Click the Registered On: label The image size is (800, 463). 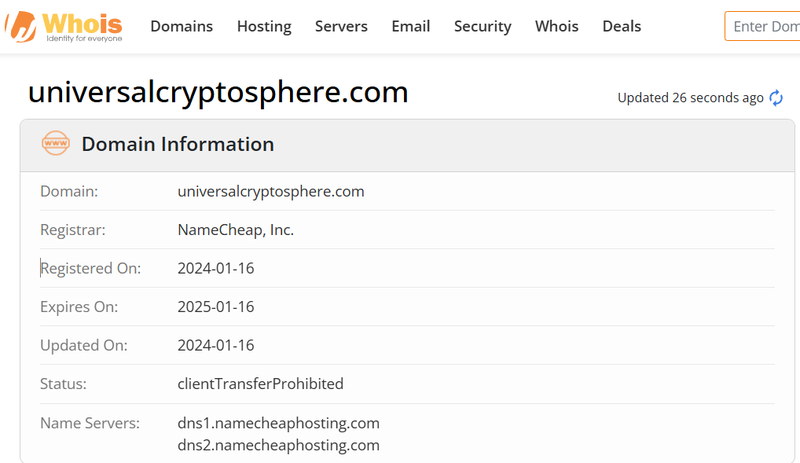[91, 269]
